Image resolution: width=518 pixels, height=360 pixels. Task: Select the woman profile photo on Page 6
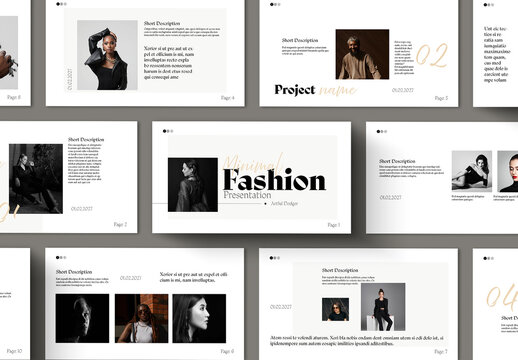(x=199, y=318)
